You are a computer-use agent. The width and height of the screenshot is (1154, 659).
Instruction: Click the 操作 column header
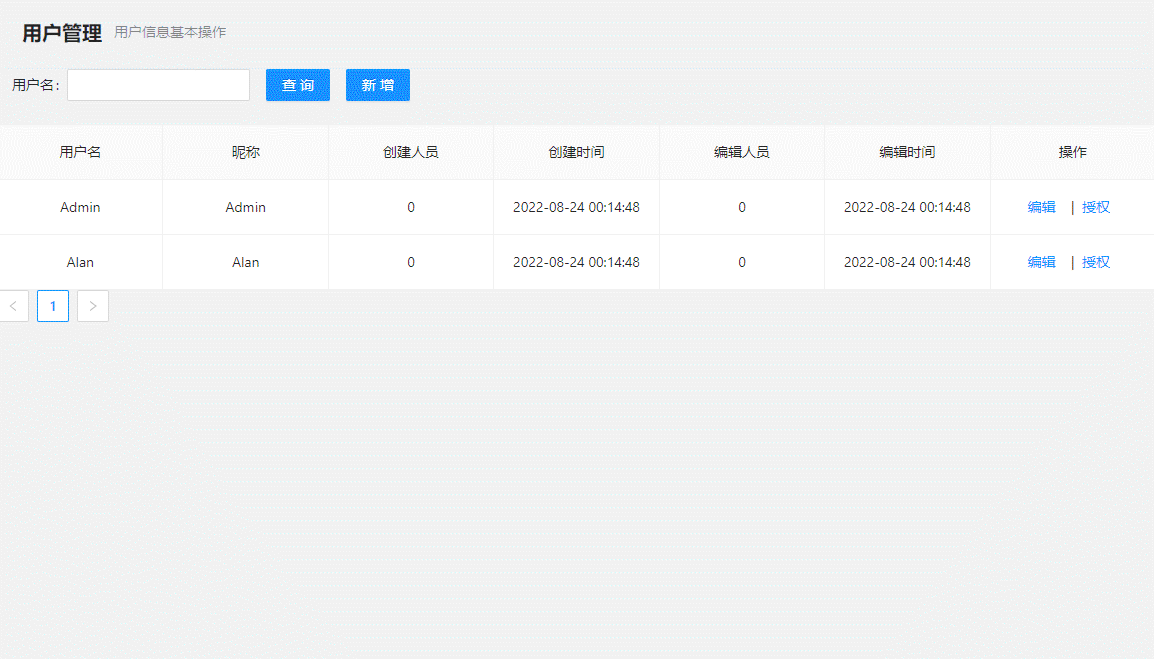(1072, 152)
